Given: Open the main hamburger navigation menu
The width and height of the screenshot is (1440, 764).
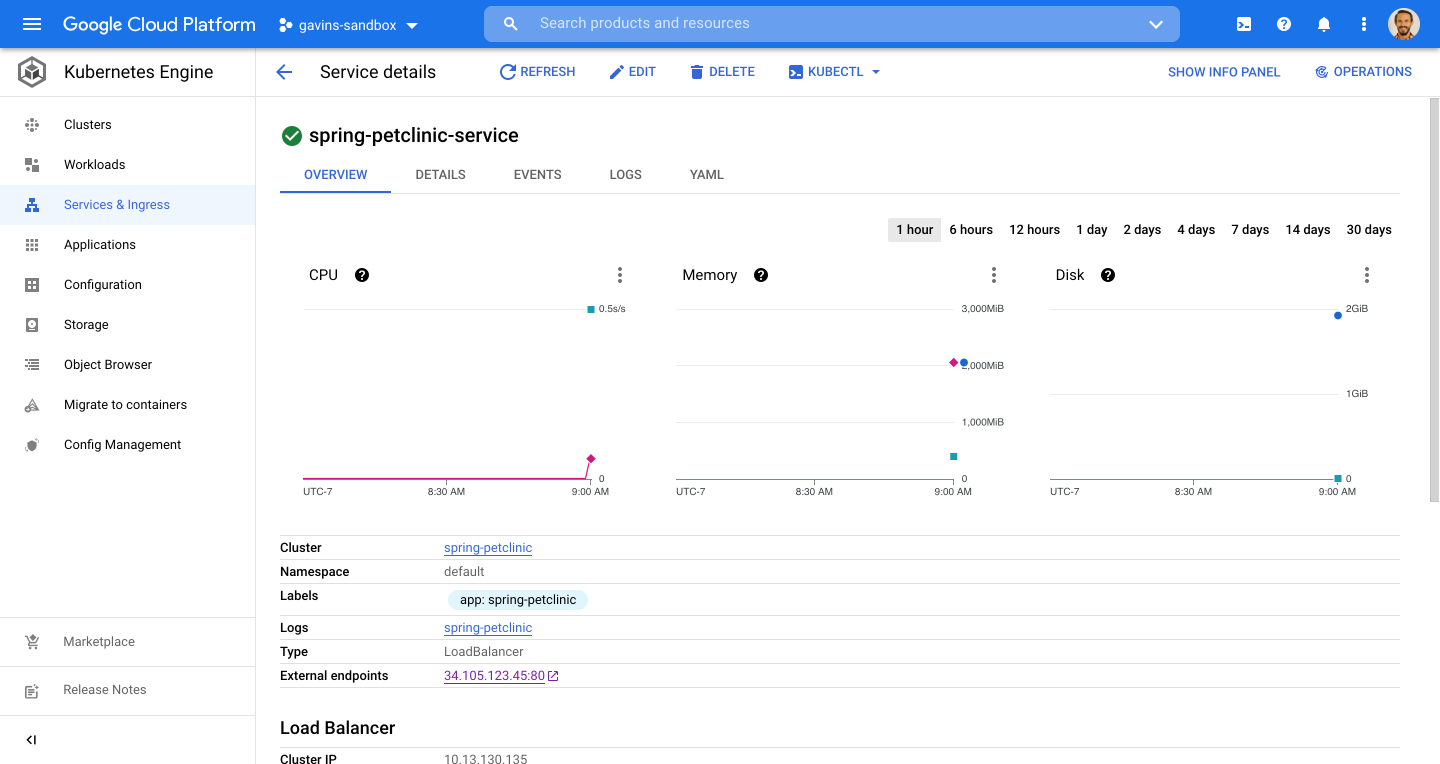Looking at the screenshot, I should pos(32,24).
